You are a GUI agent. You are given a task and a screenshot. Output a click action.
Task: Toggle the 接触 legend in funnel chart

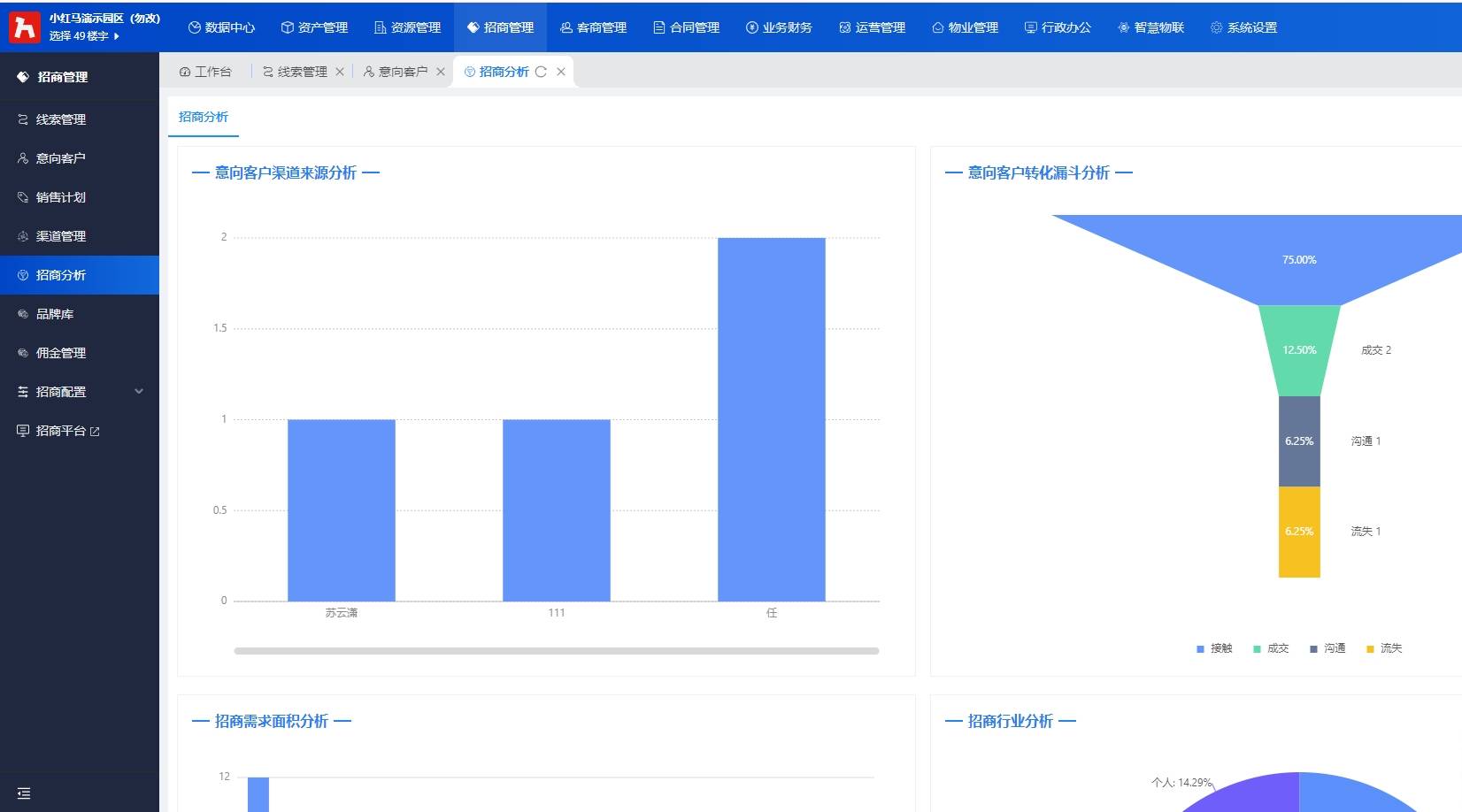1214,648
